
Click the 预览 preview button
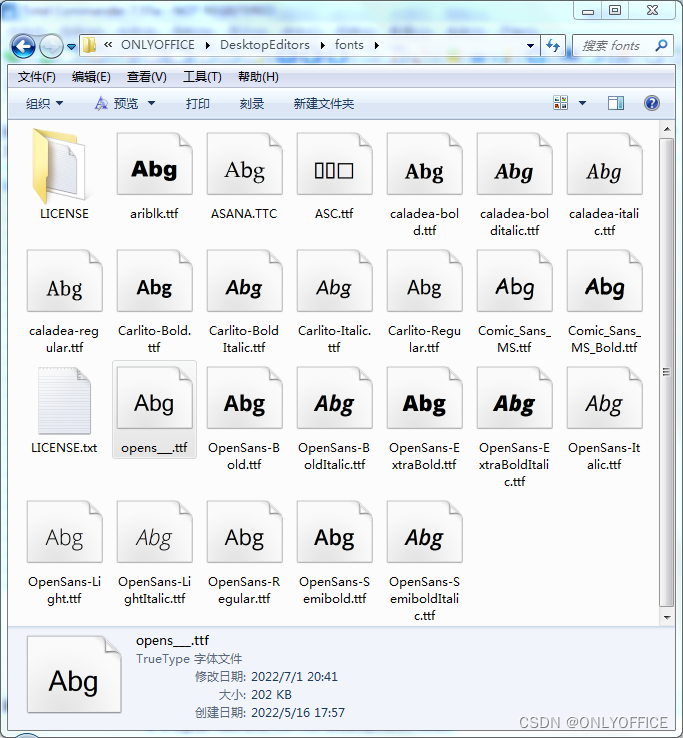point(117,103)
